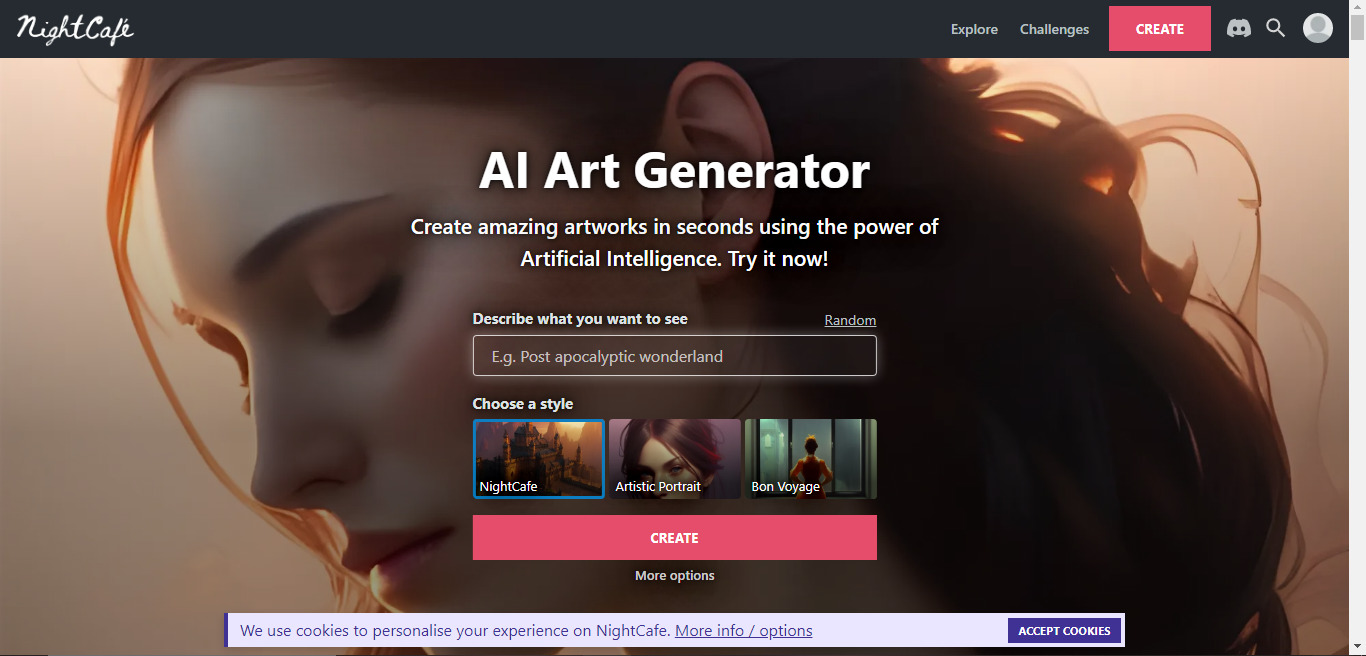Choose the Bon Voyage style
This screenshot has width=1366, height=656.
pyautogui.click(x=811, y=459)
